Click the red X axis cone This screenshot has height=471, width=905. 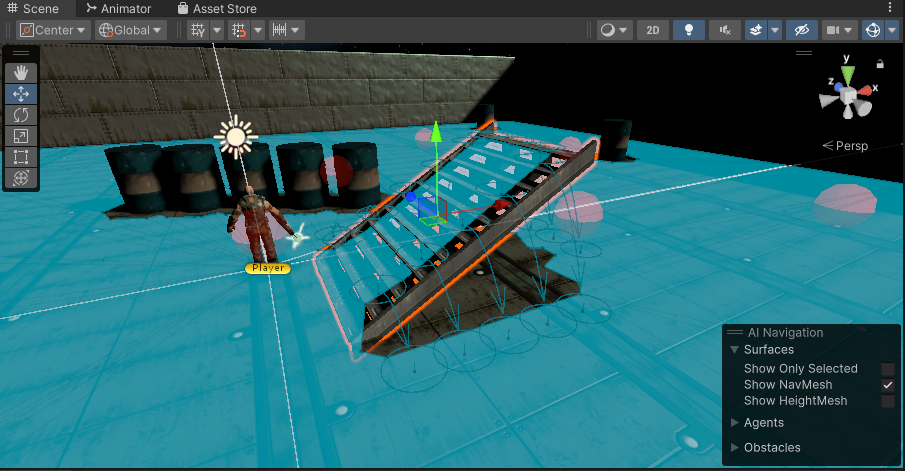[x=864, y=91]
